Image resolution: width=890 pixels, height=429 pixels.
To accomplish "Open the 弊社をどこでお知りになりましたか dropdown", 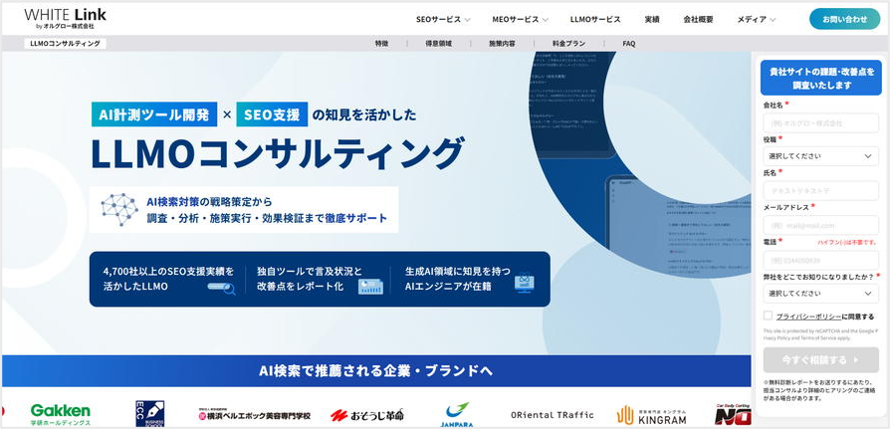I will pyautogui.click(x=821, y=293).
